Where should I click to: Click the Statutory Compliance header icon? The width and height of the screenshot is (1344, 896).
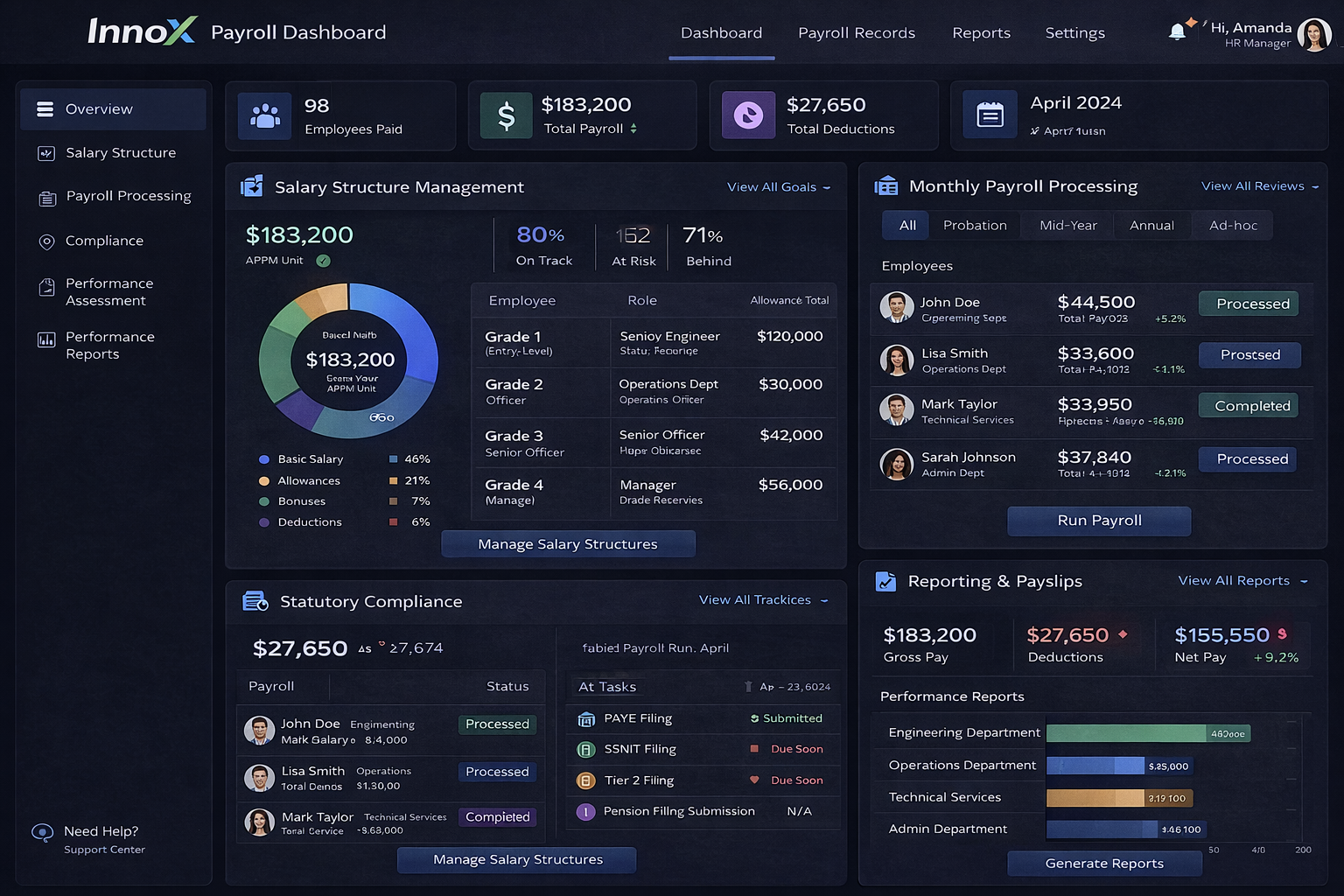click(255, 601)
